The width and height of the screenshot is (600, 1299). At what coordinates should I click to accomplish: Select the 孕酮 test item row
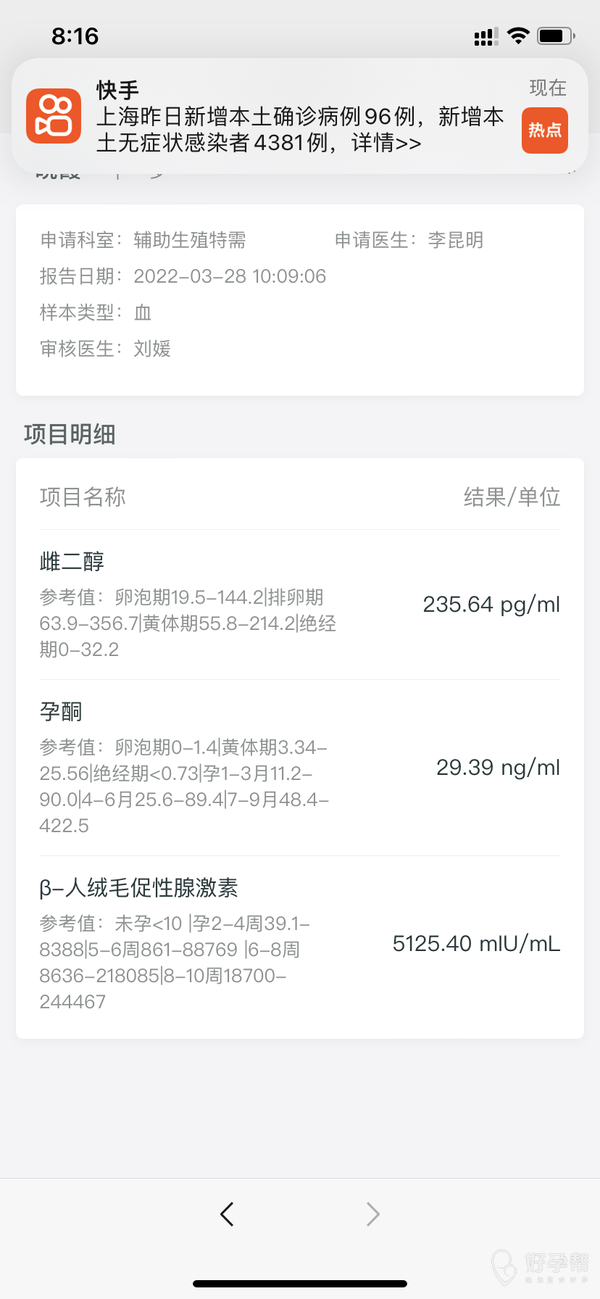click(300, 767)
